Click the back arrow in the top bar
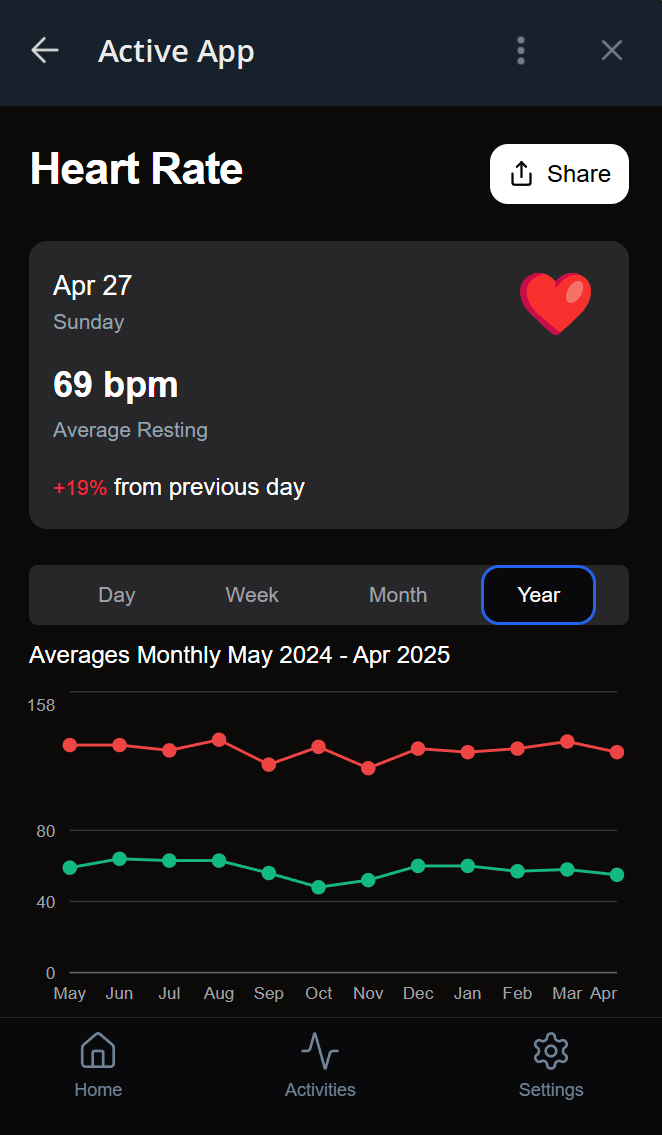 [x=44, y=50]
